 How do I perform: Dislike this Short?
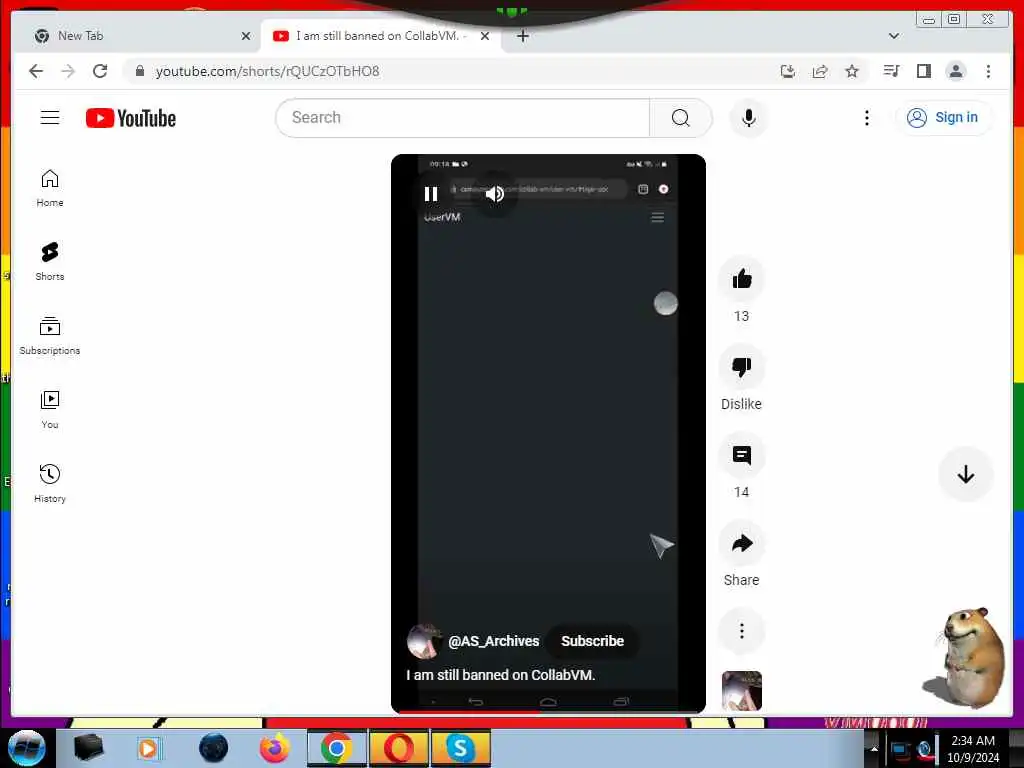[741, 367]
